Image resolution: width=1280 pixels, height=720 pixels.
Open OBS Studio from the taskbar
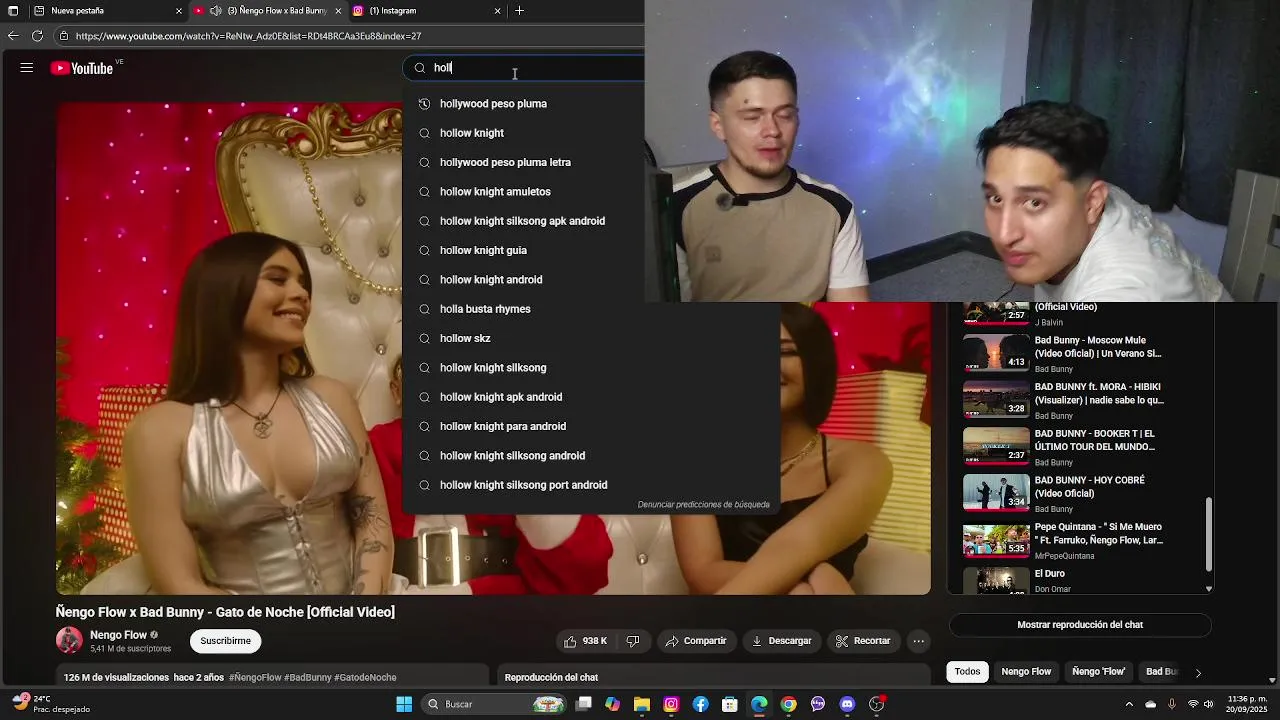click(x=877, y=704)
